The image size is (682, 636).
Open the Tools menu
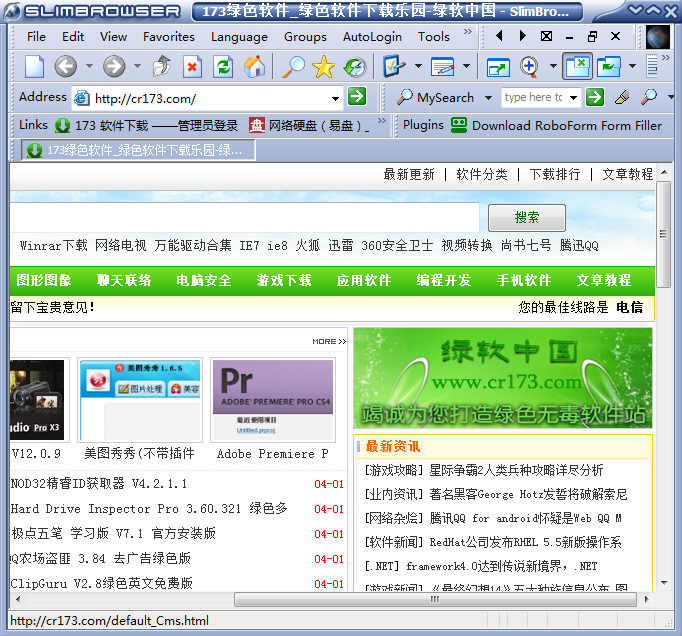pyautogui.click(x=434, y=37)
